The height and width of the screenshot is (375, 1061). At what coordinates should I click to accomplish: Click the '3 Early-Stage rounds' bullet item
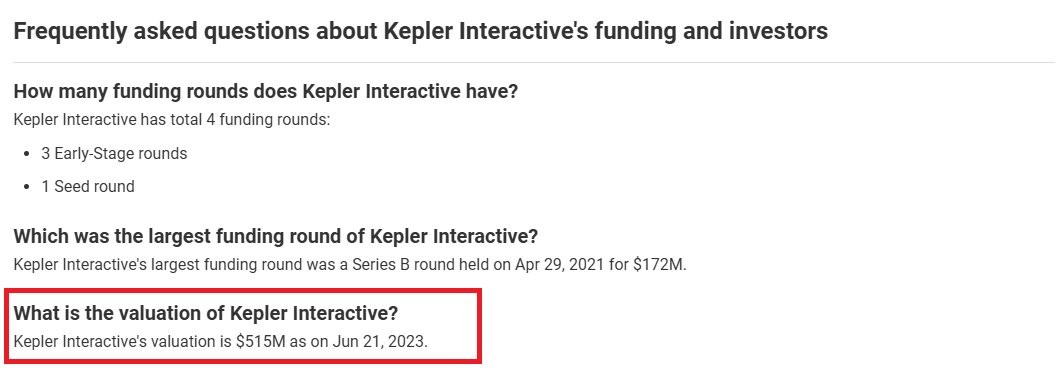point(114,154)
